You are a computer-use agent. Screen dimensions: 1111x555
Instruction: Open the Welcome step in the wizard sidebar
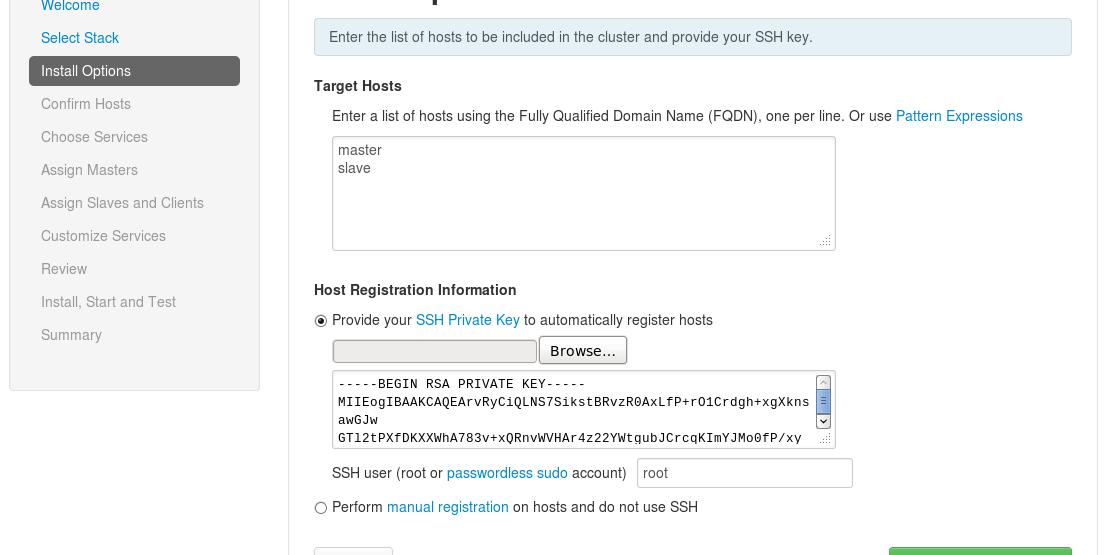click(x=70, y=6)
